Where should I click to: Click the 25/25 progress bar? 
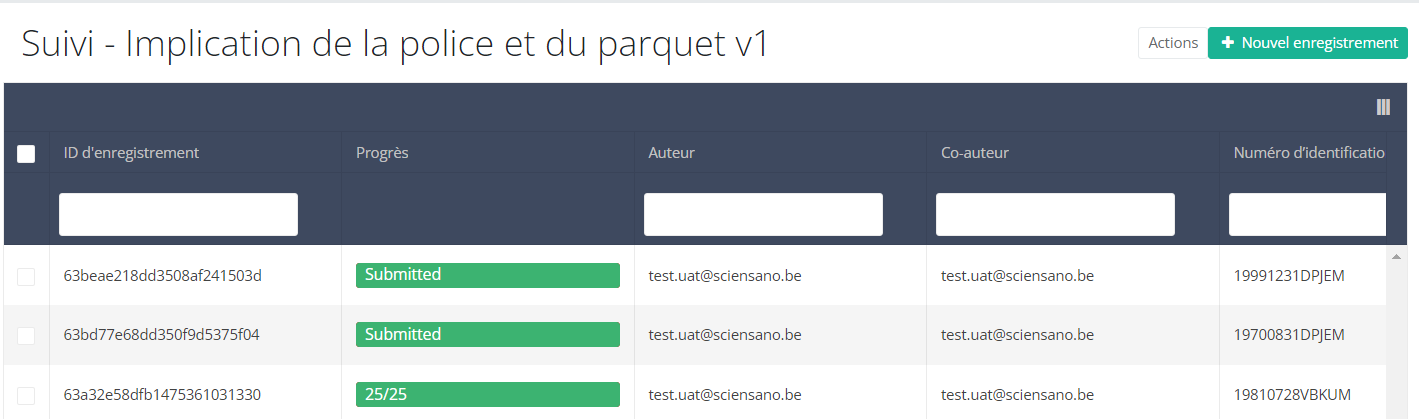(x=488, y=395)
